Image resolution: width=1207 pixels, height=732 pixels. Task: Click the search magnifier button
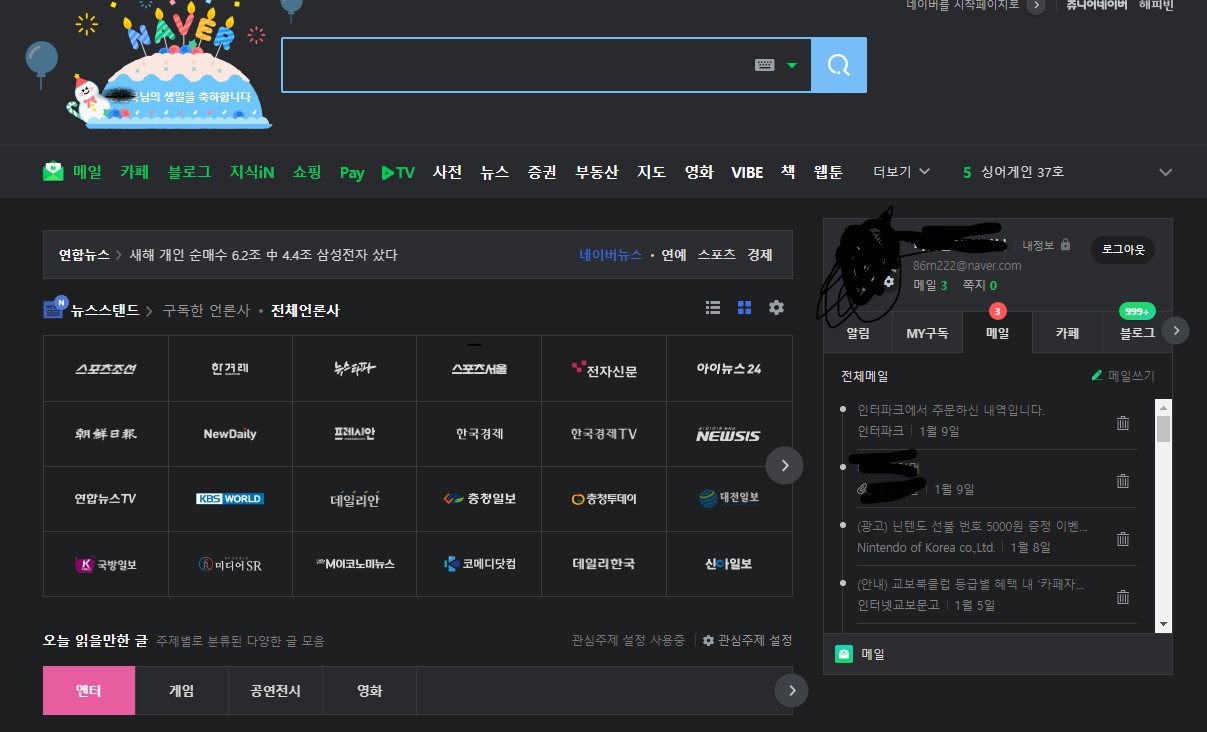pos(839,65)
